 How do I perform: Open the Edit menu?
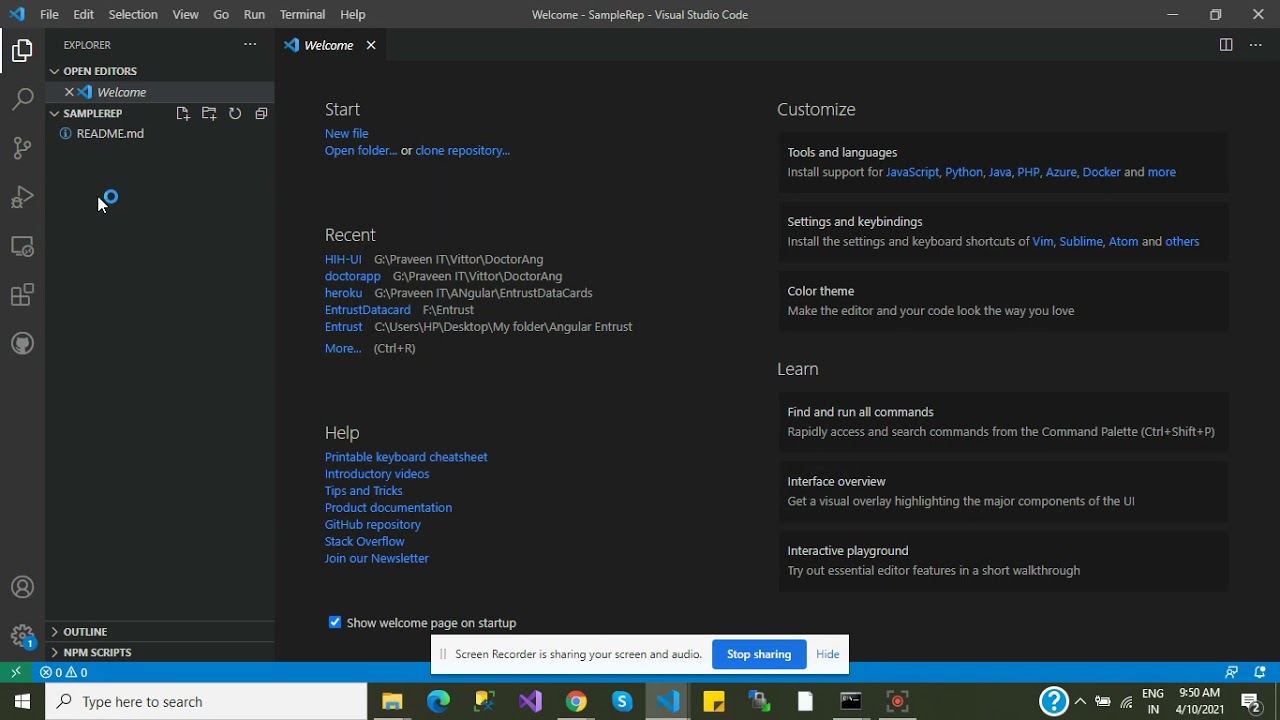[x=84, y=15]
